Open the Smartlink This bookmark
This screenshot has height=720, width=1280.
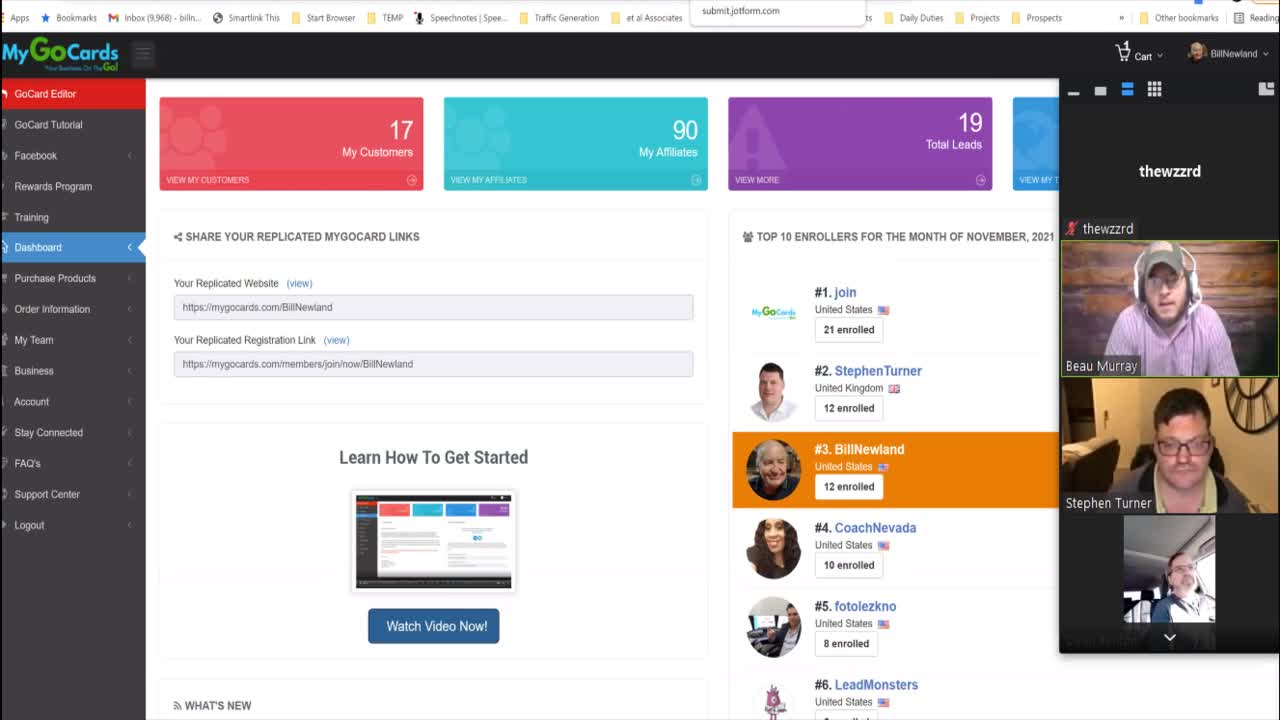tap(246, 18)
